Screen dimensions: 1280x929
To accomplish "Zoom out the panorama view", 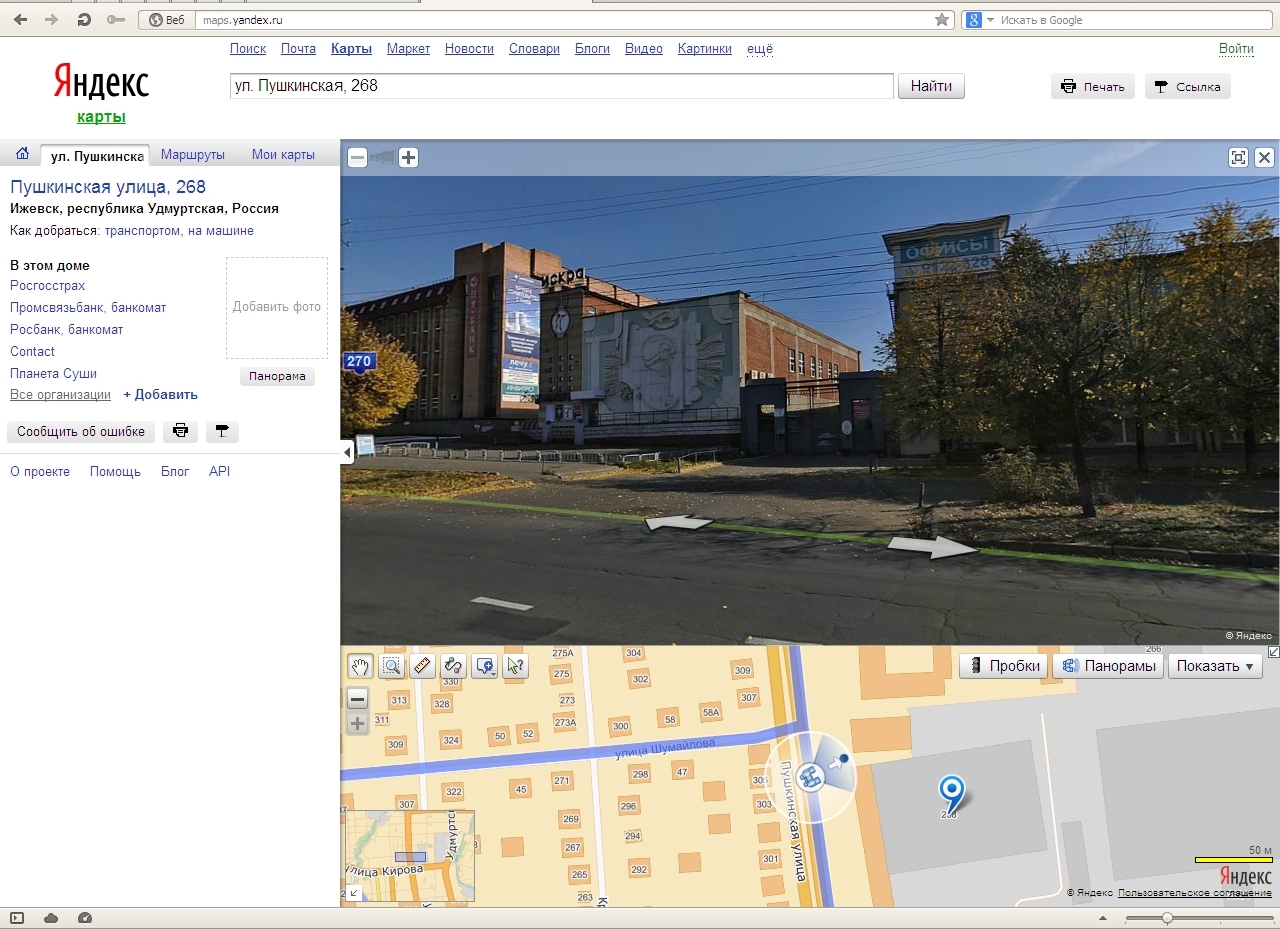I will coord(357,157).
